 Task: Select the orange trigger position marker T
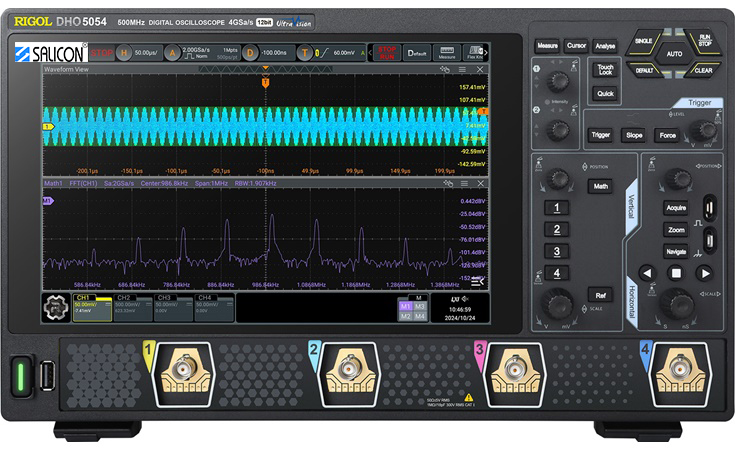[265, 83]
